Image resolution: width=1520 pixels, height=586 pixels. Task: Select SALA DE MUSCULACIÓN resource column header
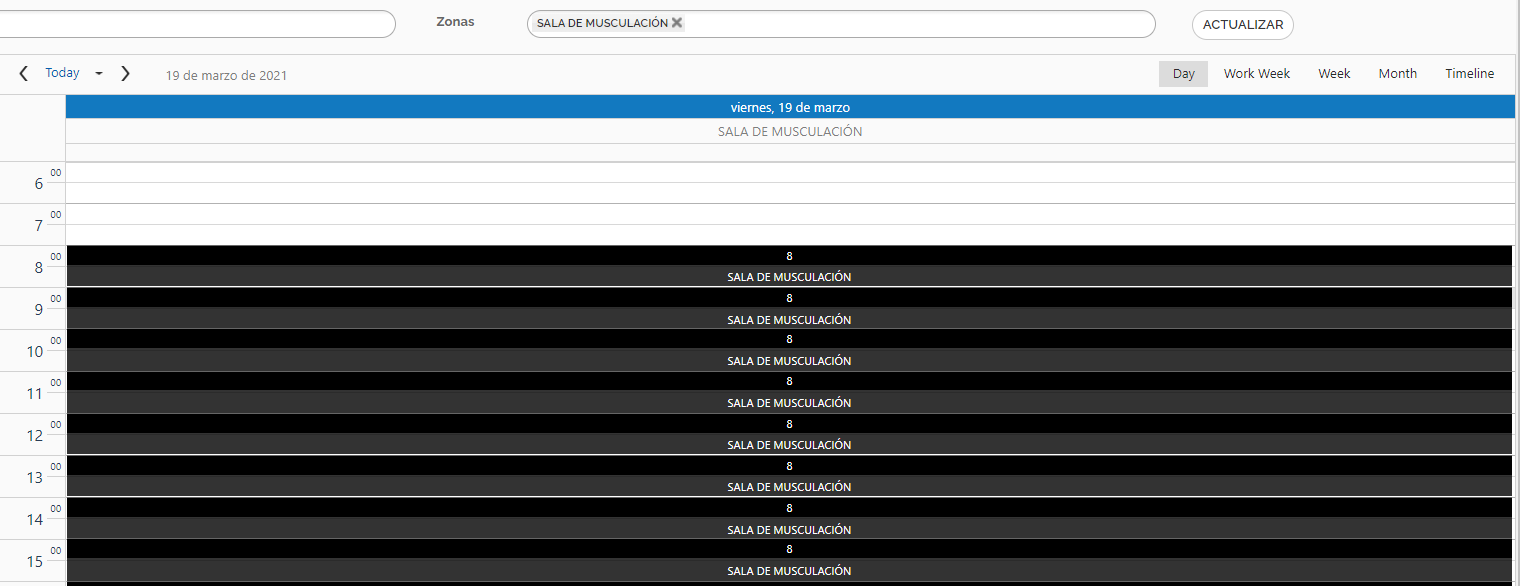point(790,131)
